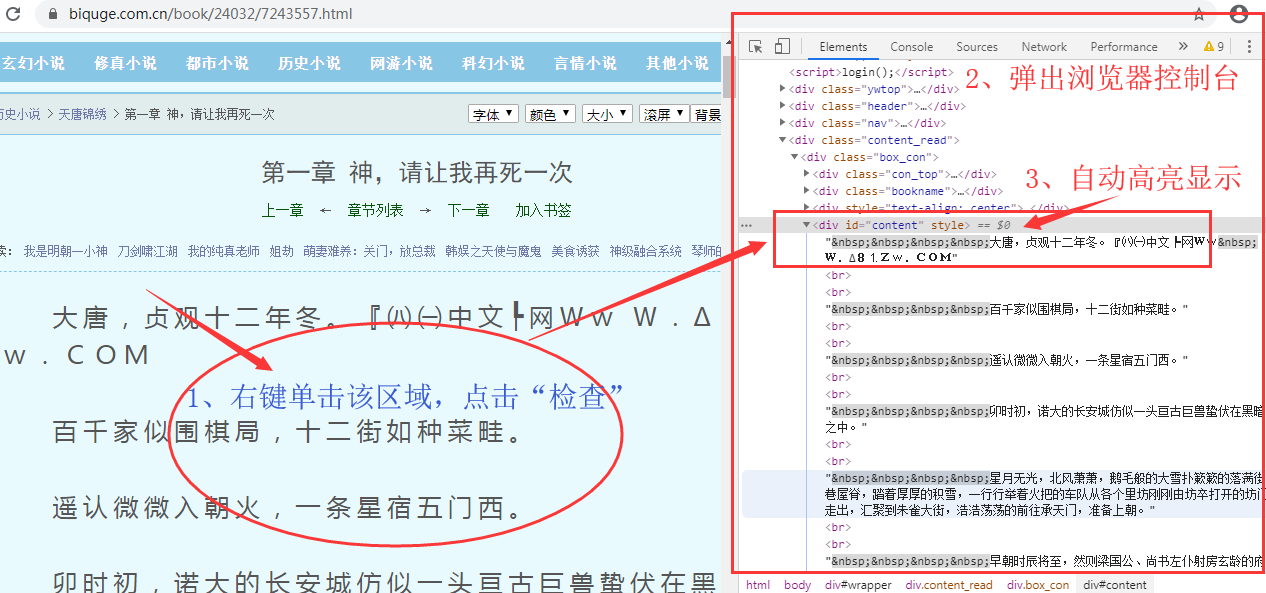Open the 滚屏 auto-scroll dropdown
The width and height of the screenshot is (1266, 593).
(663, 114)
